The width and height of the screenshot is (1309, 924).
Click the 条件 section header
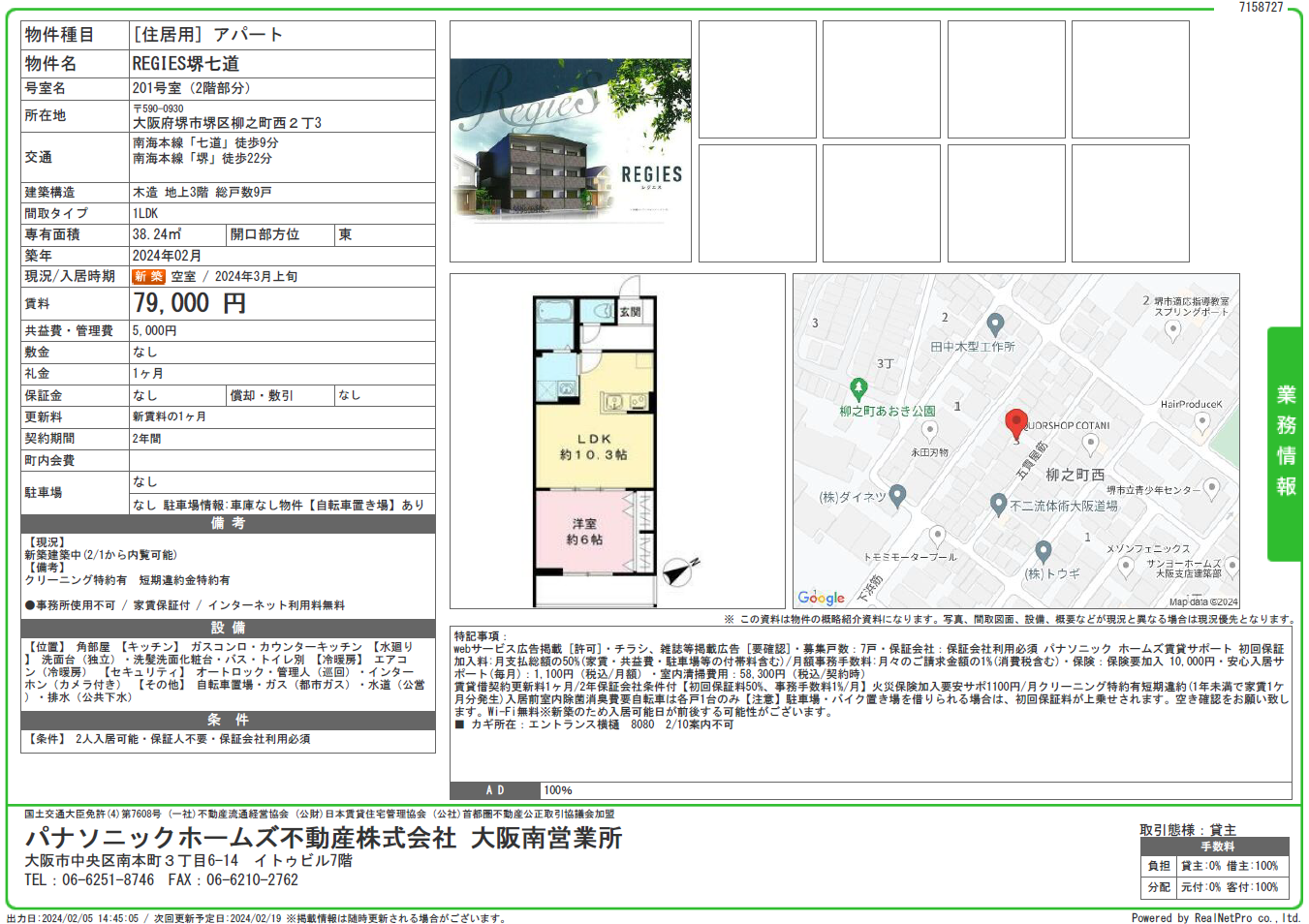click(228, 721)
